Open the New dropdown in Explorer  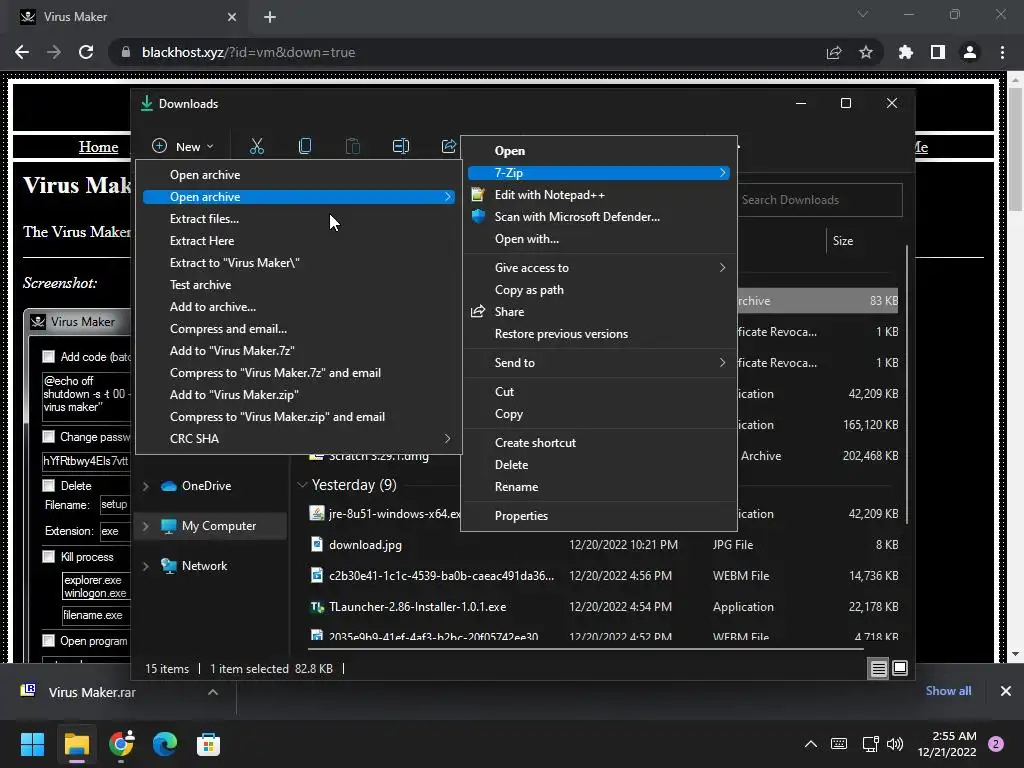[183, 146]
